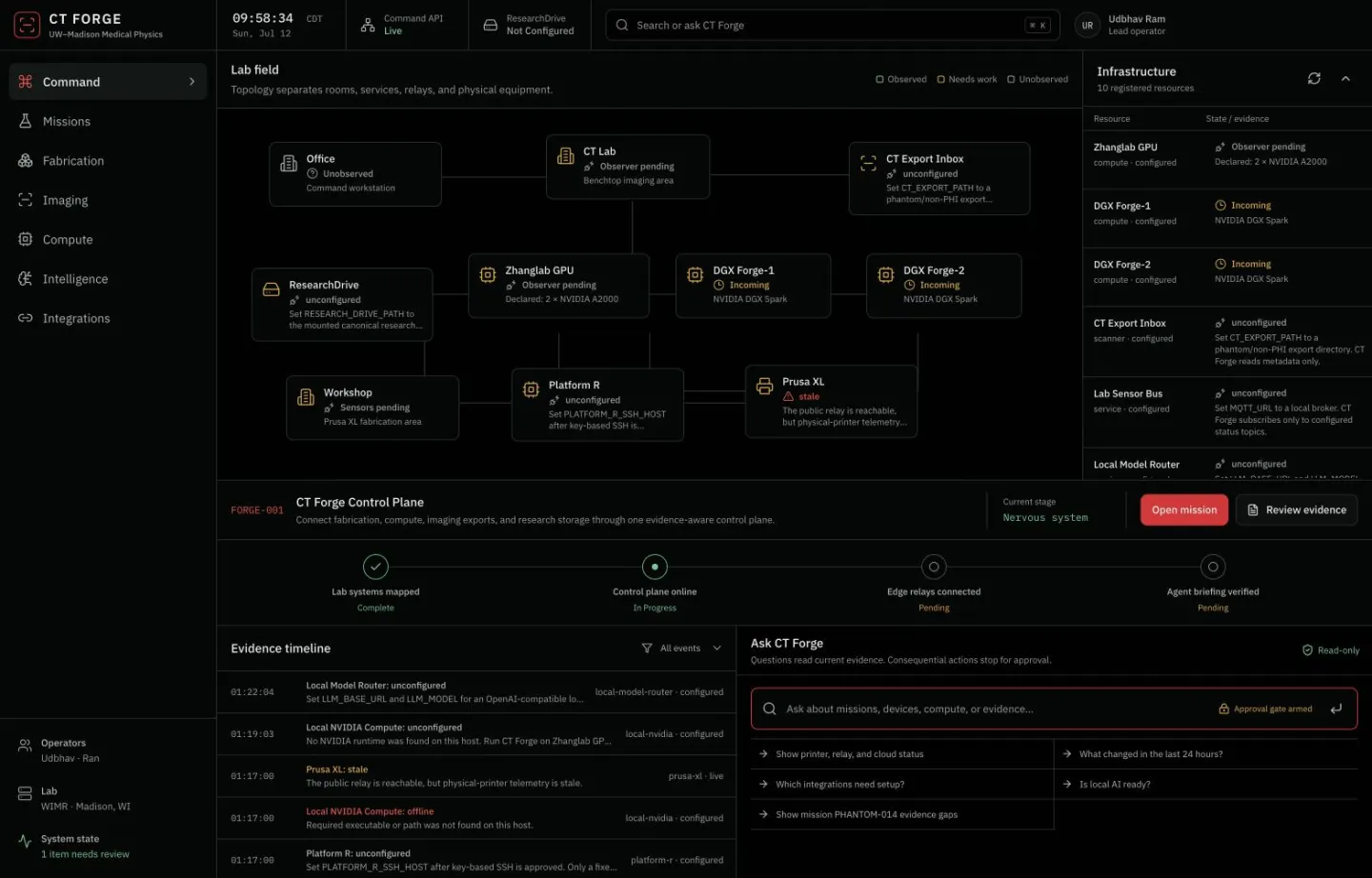
Task: Click the Edge relays connected step marker
Action: click(x=934, y=567)
